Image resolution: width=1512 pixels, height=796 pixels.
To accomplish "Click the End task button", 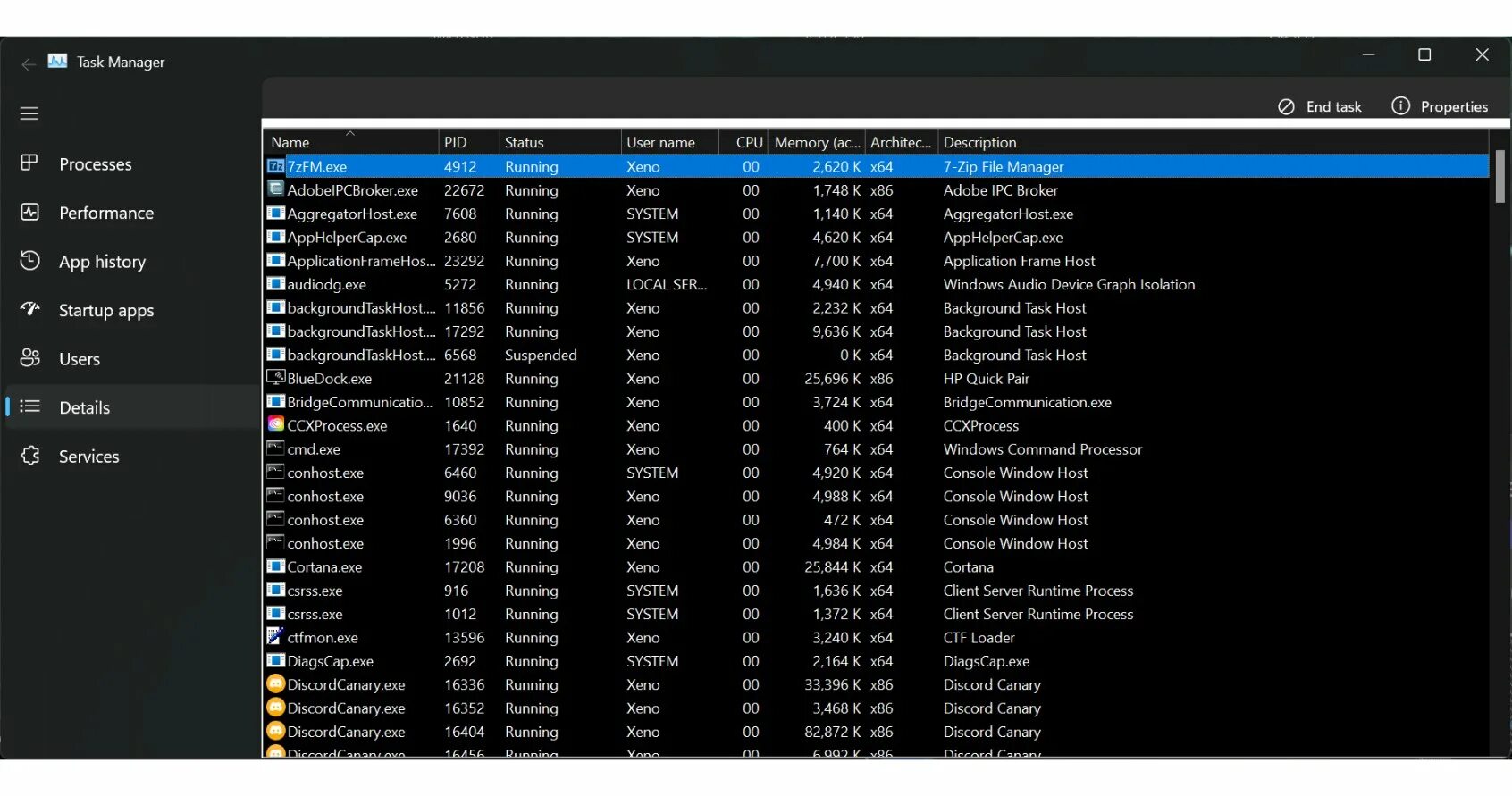I will (x=1320, y=106).
